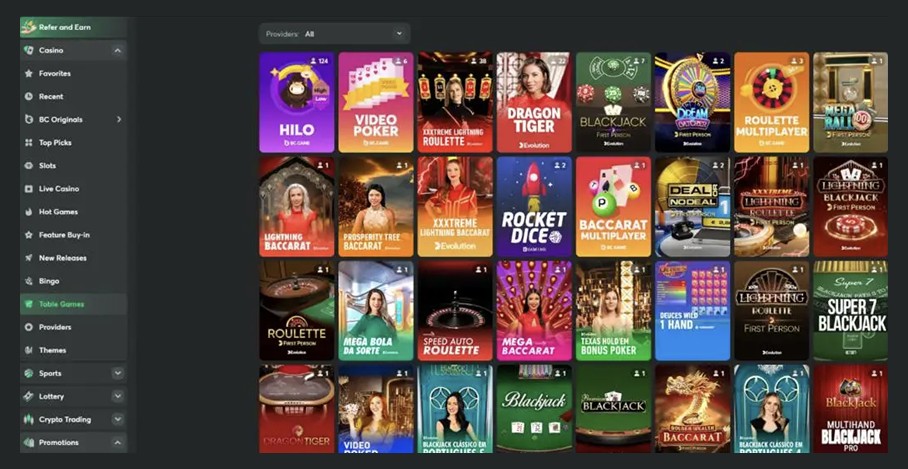Open the Providers filter dropdown
Image resolution: width=908 pixels, height=469 pixels.
[334, 34]
